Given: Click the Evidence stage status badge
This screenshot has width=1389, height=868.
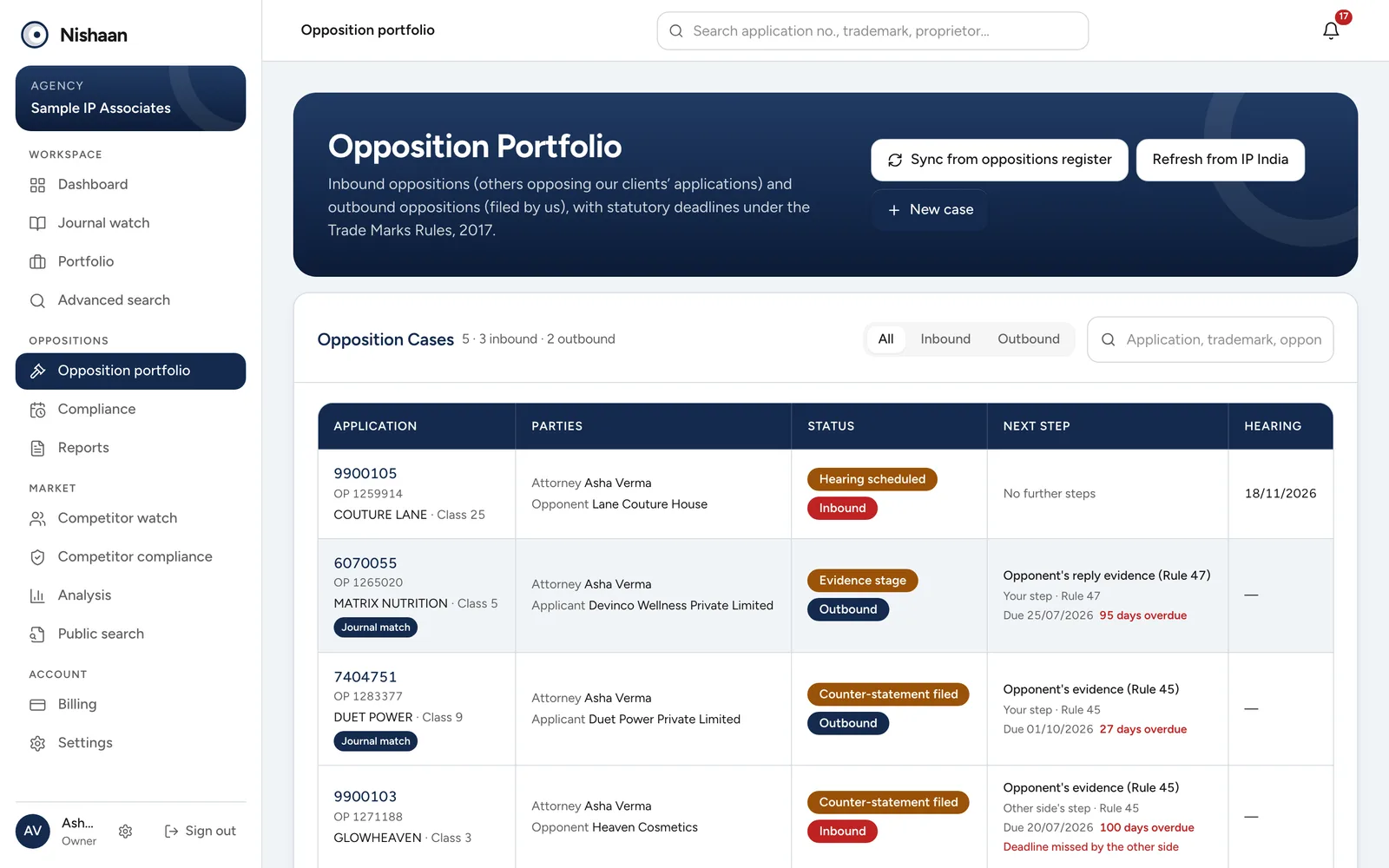Looking at the screenshot, I should pyautogui.click(x=862, y=581).
